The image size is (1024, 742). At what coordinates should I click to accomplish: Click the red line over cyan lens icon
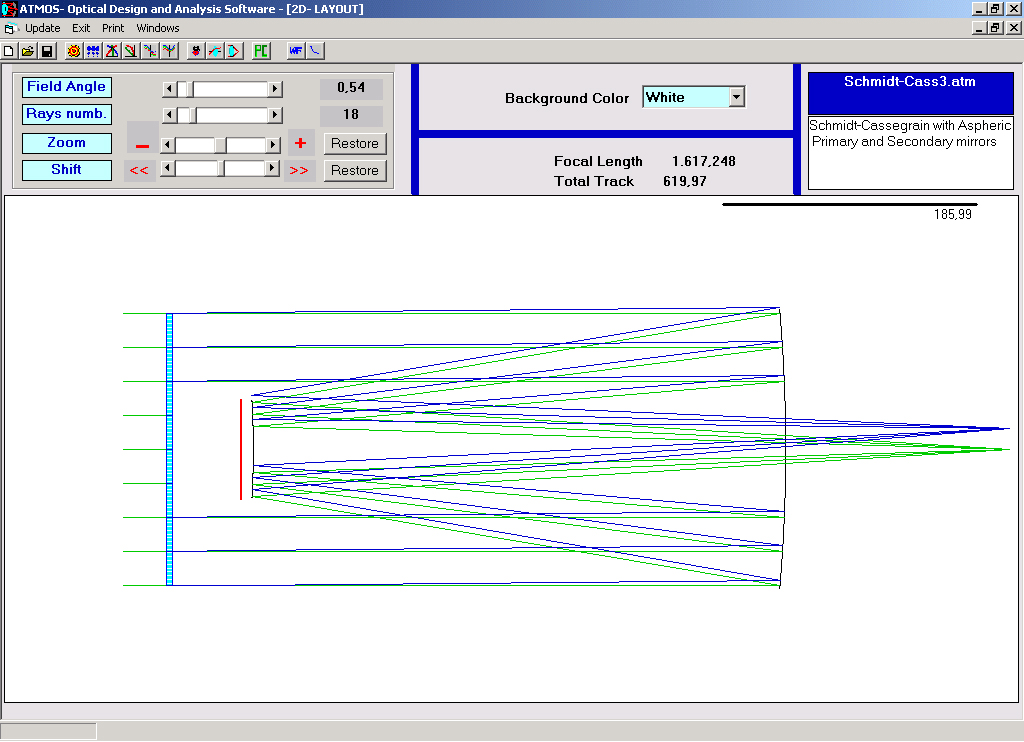[215, 51]
